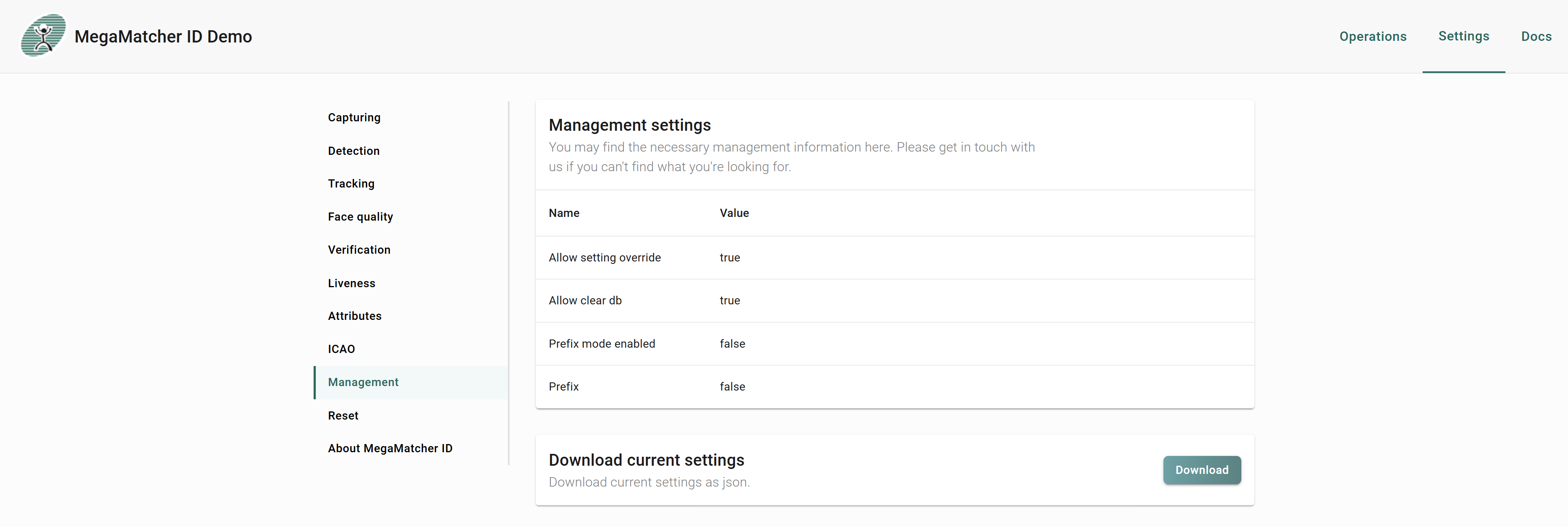Open Face quality settings
Screen dimensions: 1568x527
click(412, 217)
